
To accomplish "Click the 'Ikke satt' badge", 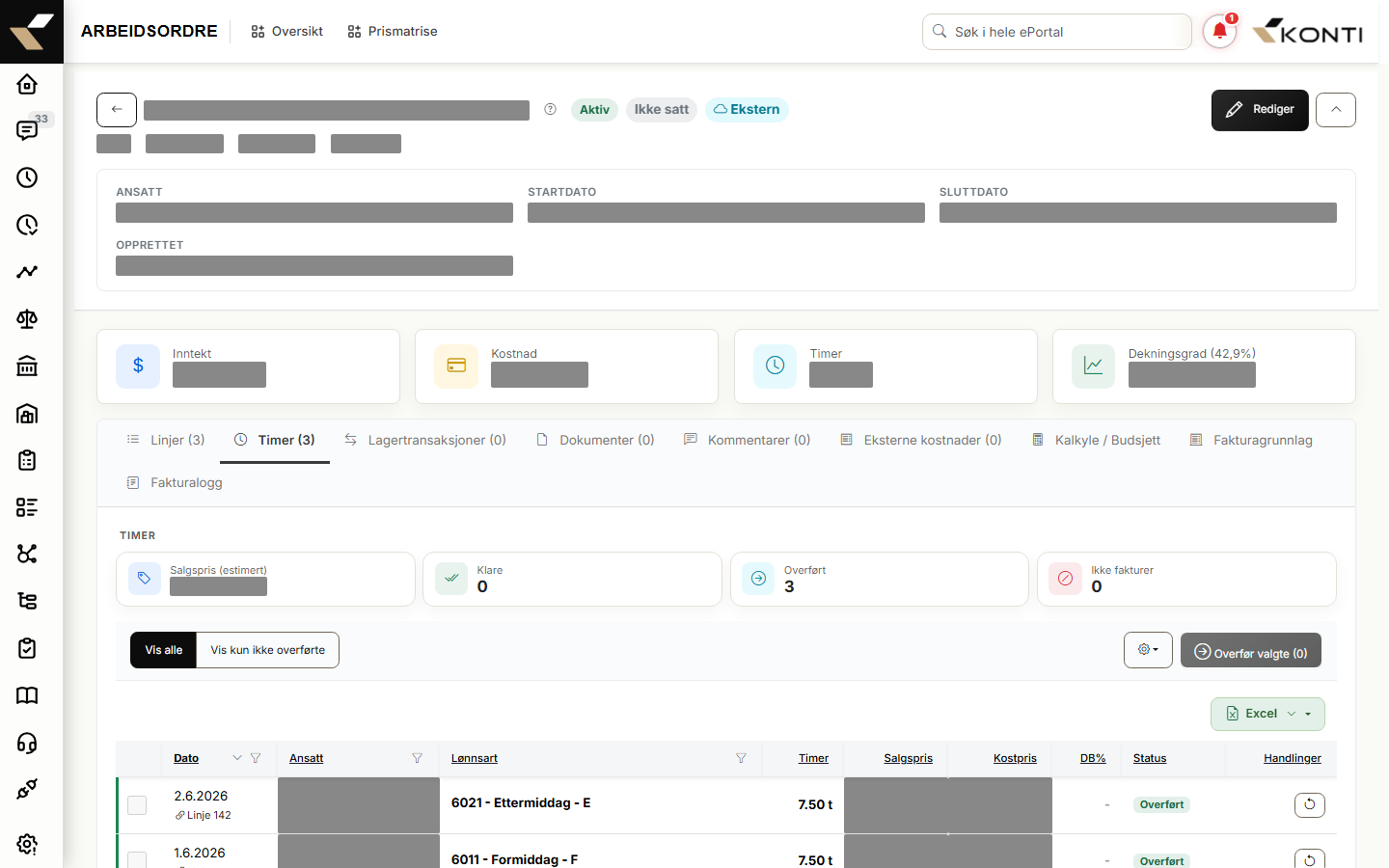I will point(662,110).
